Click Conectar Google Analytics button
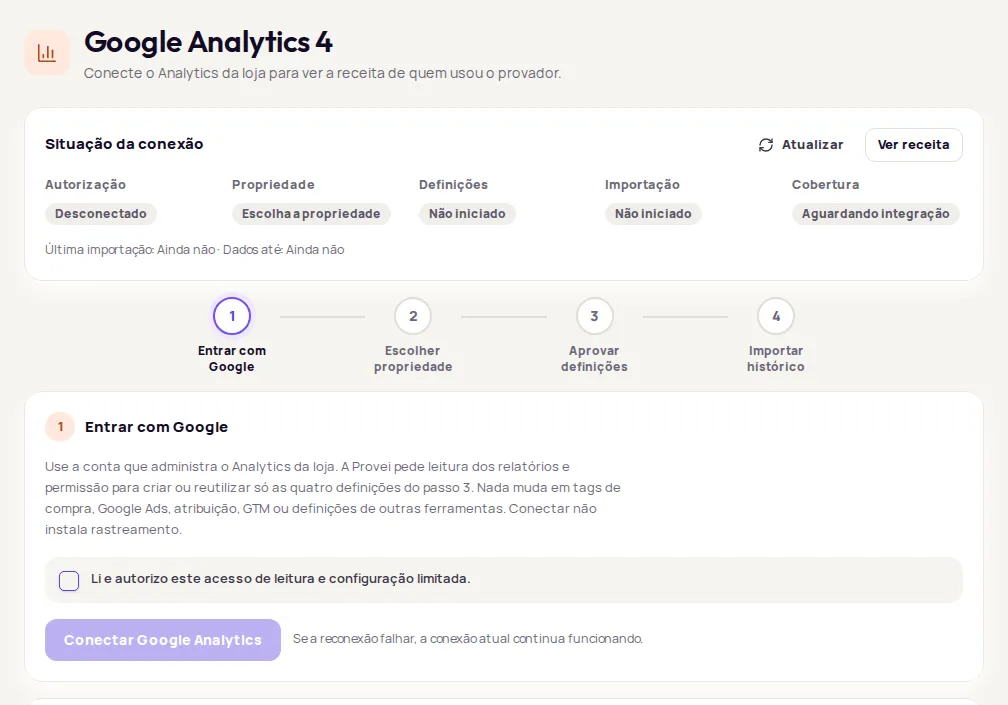The image size is (1008, 705). [x=163, y=640]
